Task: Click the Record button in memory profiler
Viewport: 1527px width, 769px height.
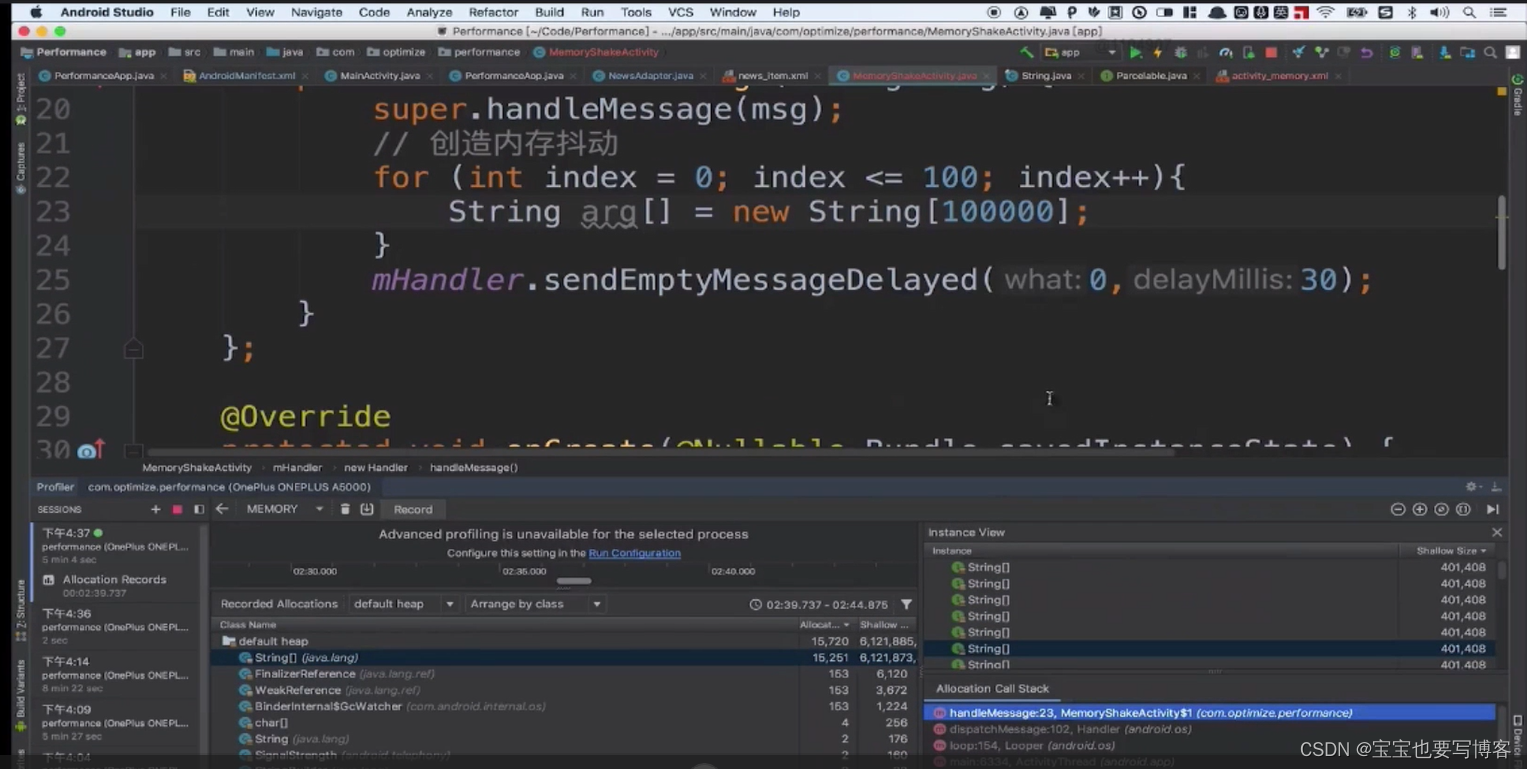Action: (413, 509)
